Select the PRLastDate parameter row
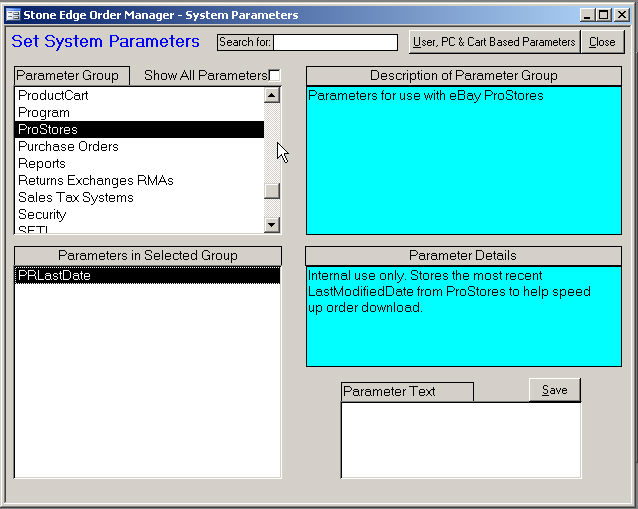This screenshot has height=509, width=638. [147, 275]
